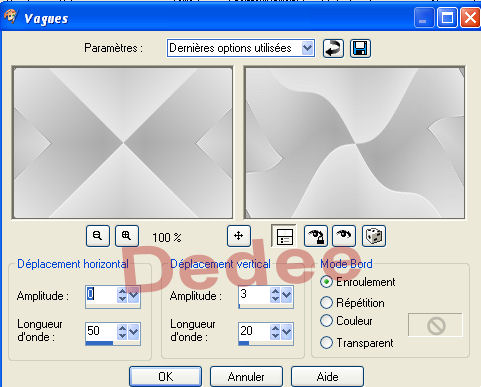Image resolution: width=481 pixels, height=387 pixels.
Task: Click the wave effect result preview pane
Action: [x=354, y=143]
